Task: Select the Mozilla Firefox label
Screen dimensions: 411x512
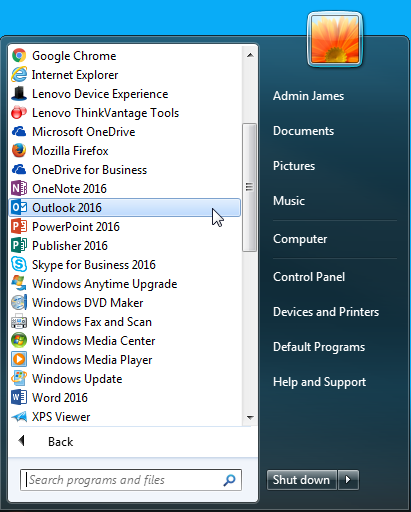Action: (x=70, y=151)
